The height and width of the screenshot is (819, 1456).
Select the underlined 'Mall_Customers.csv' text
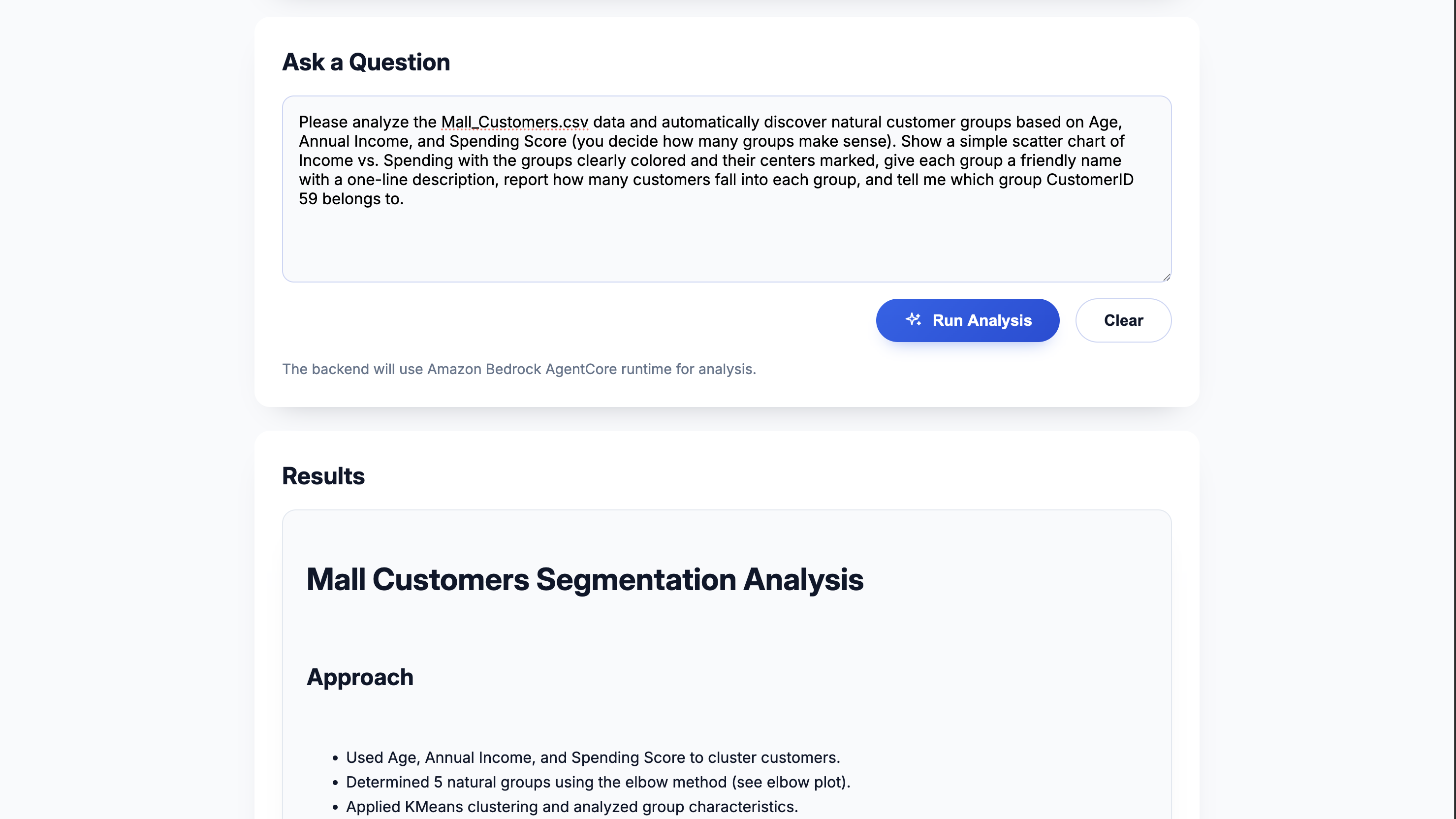pos(514,122)
